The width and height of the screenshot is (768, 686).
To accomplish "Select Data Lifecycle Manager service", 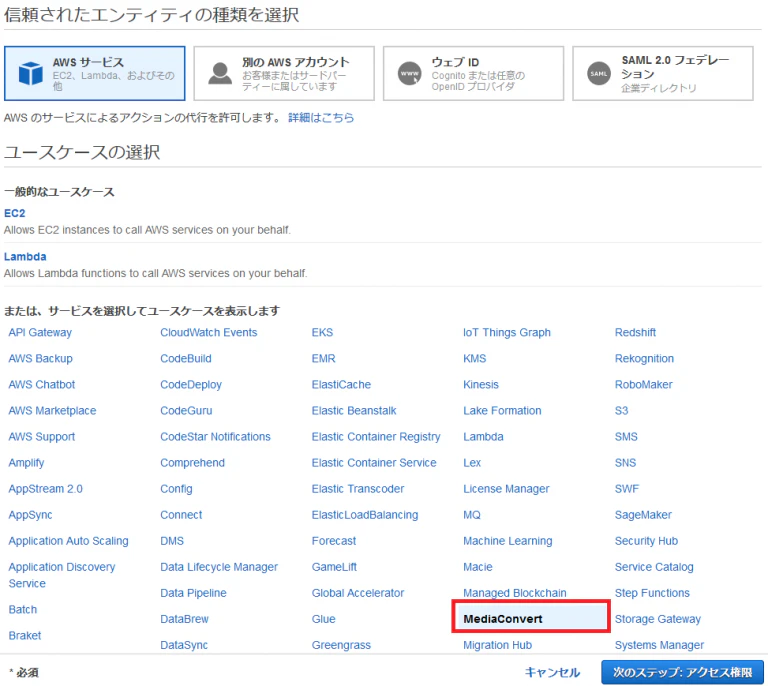I will pos(219,567).
